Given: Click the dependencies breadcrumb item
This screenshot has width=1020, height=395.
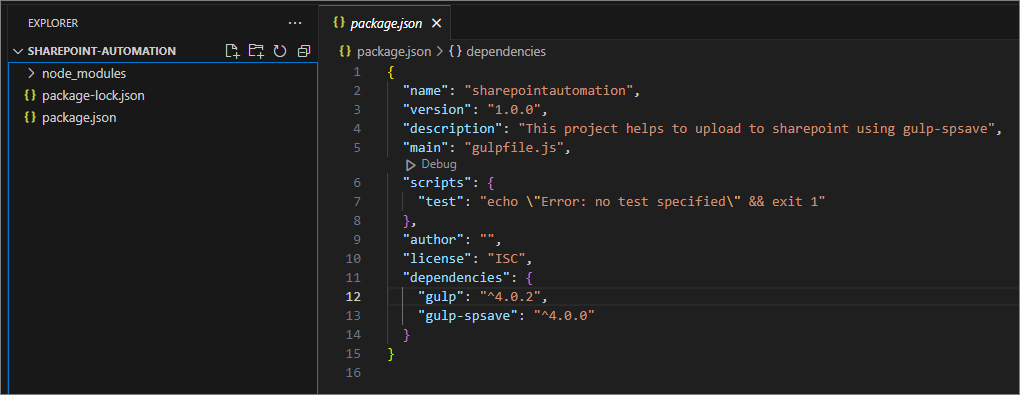Looking at the screenshot, I should [506, 51].
